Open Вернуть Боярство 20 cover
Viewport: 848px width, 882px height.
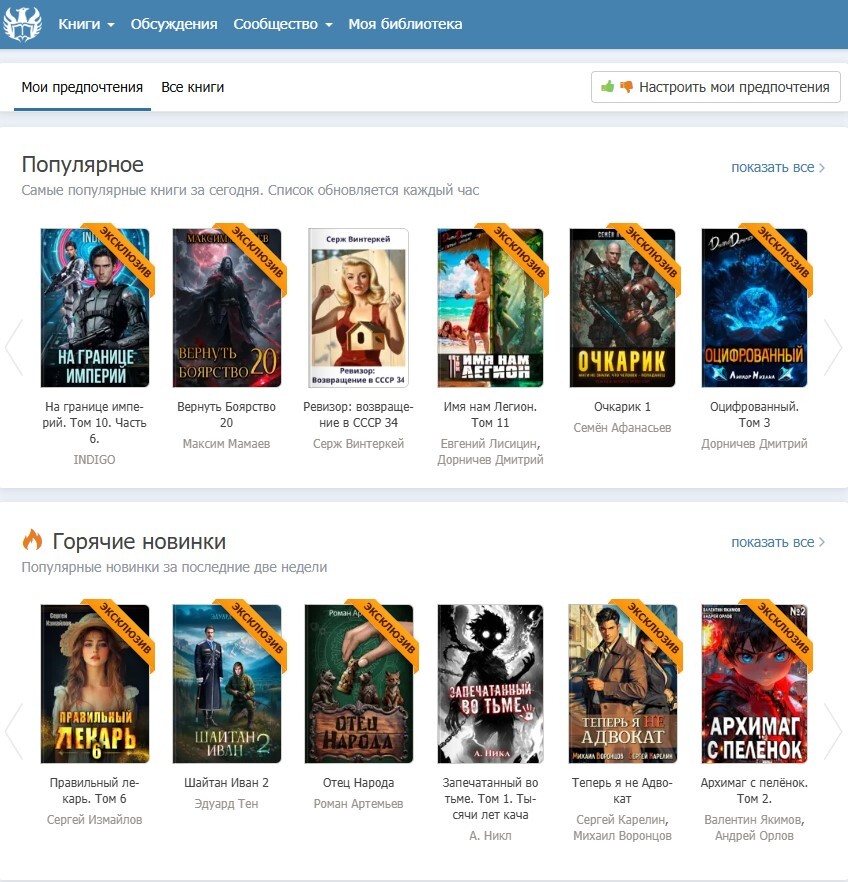point(227,308)
